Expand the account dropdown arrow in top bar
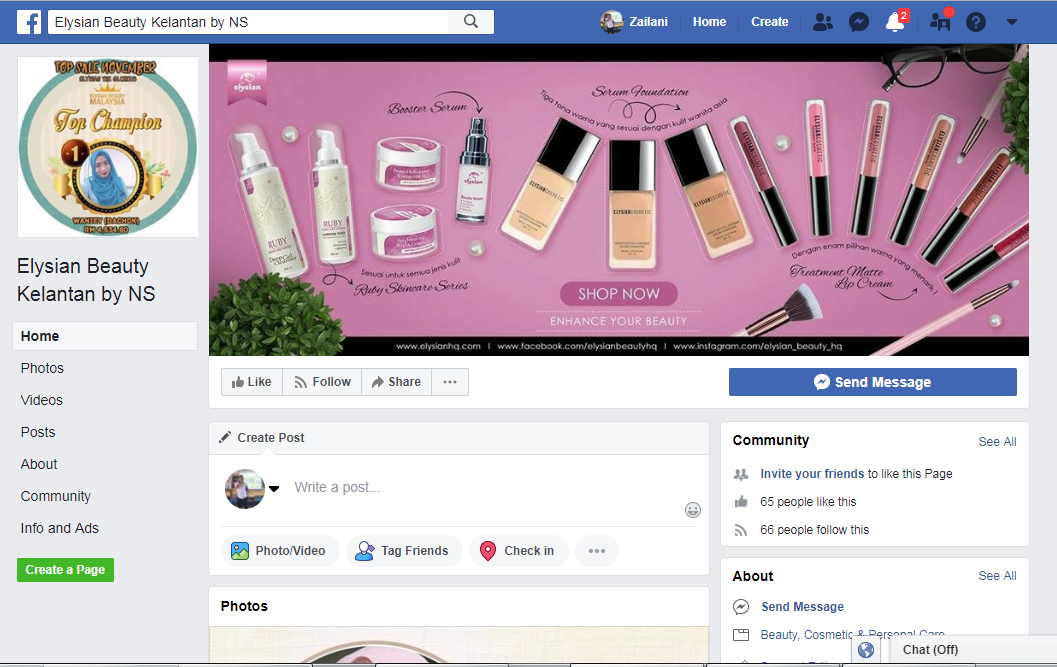The image size is (1057, 667). pos(1011,22)
